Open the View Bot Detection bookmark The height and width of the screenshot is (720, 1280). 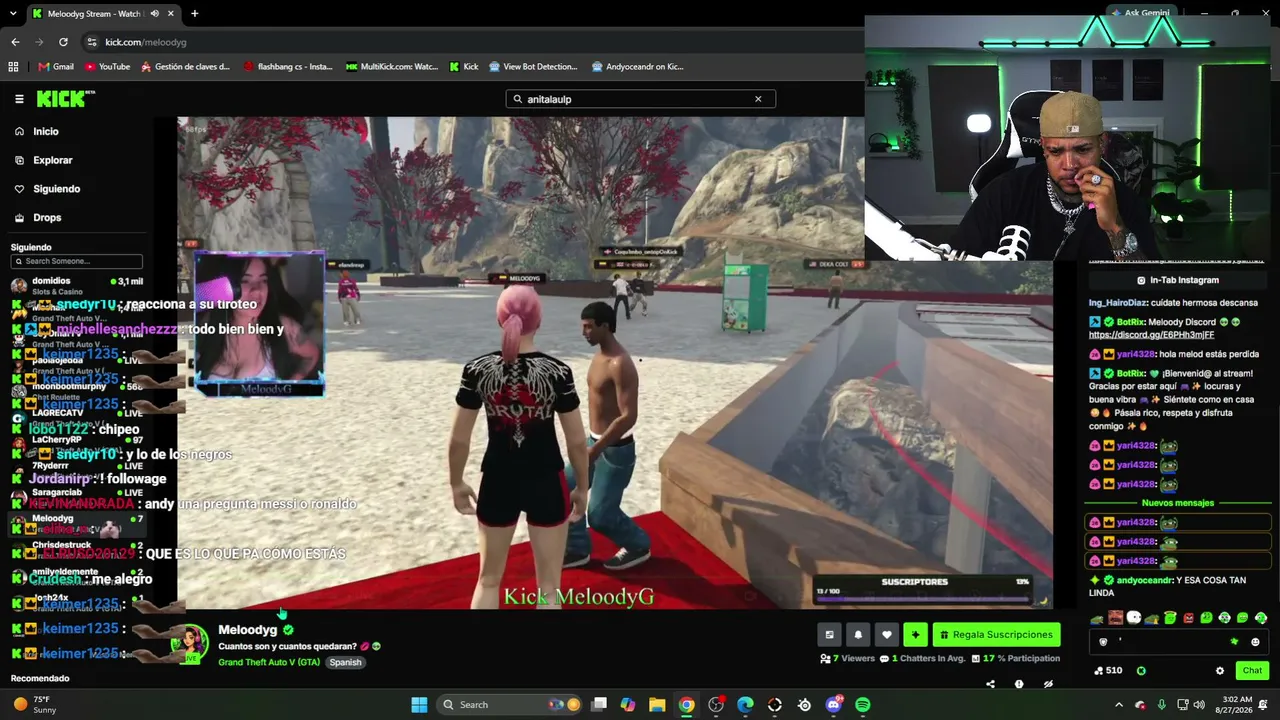pos(533,67)
